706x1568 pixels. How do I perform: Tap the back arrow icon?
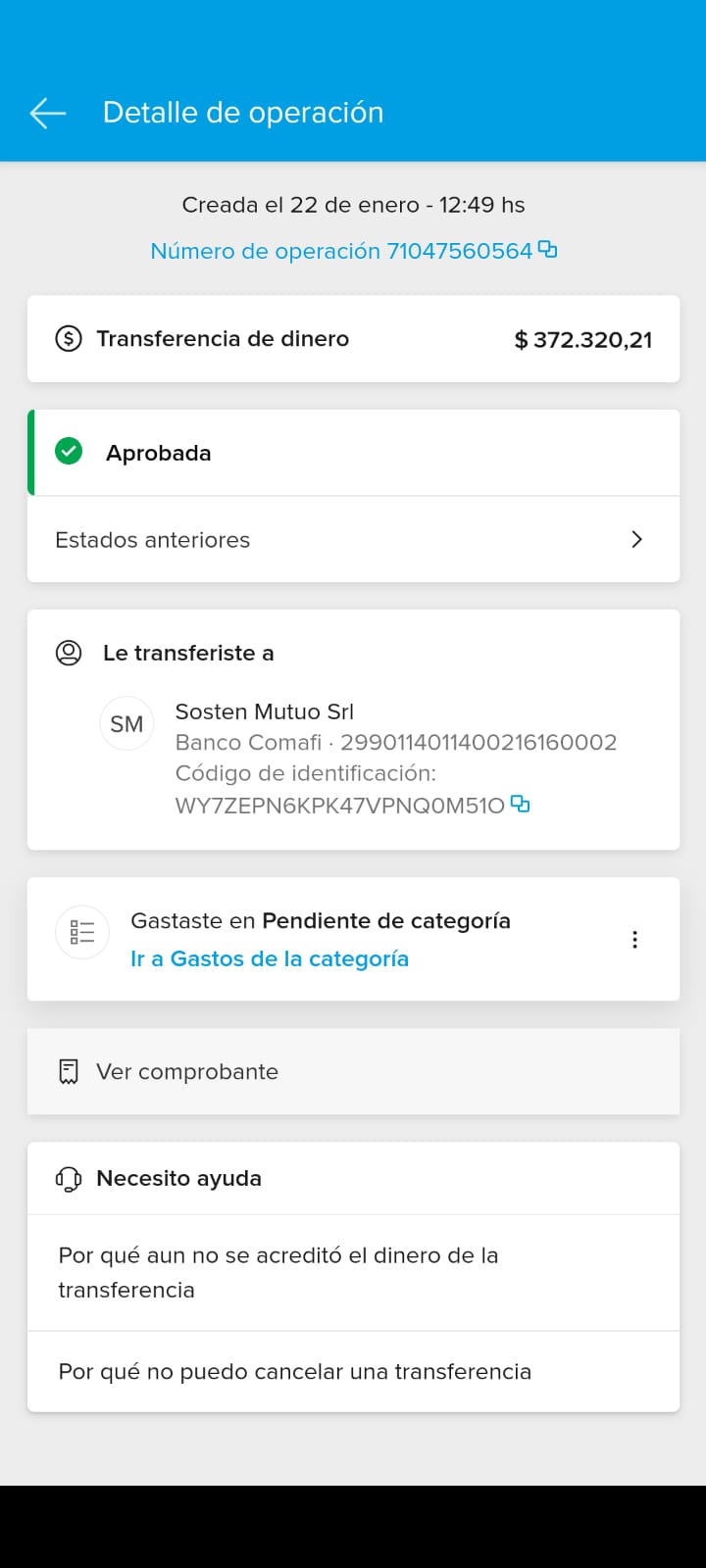coord(47,113)
